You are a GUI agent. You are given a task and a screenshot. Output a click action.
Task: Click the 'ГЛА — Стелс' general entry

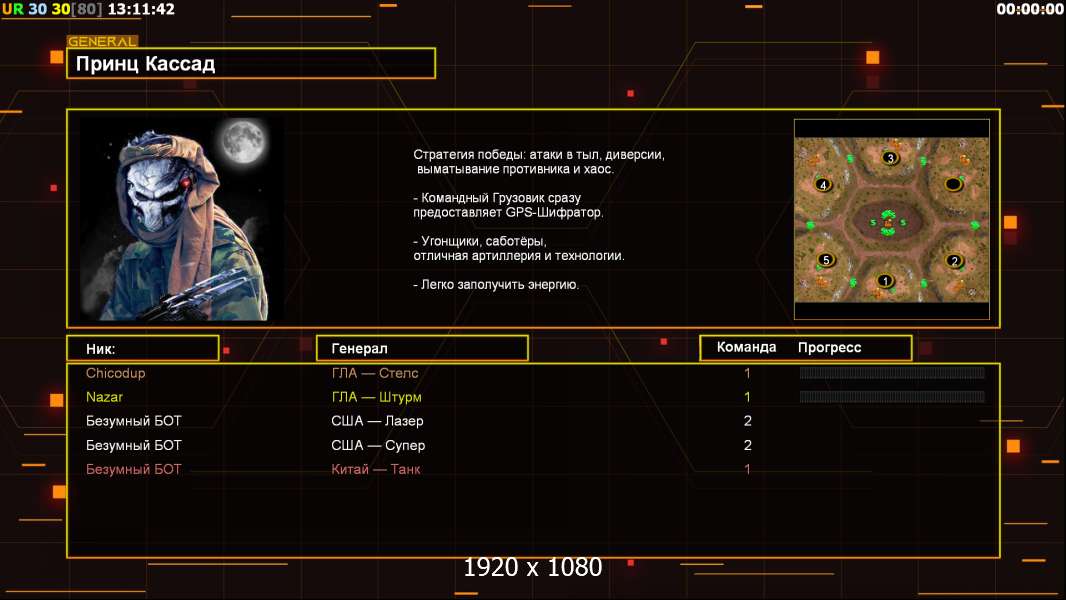tap(375, 373)
